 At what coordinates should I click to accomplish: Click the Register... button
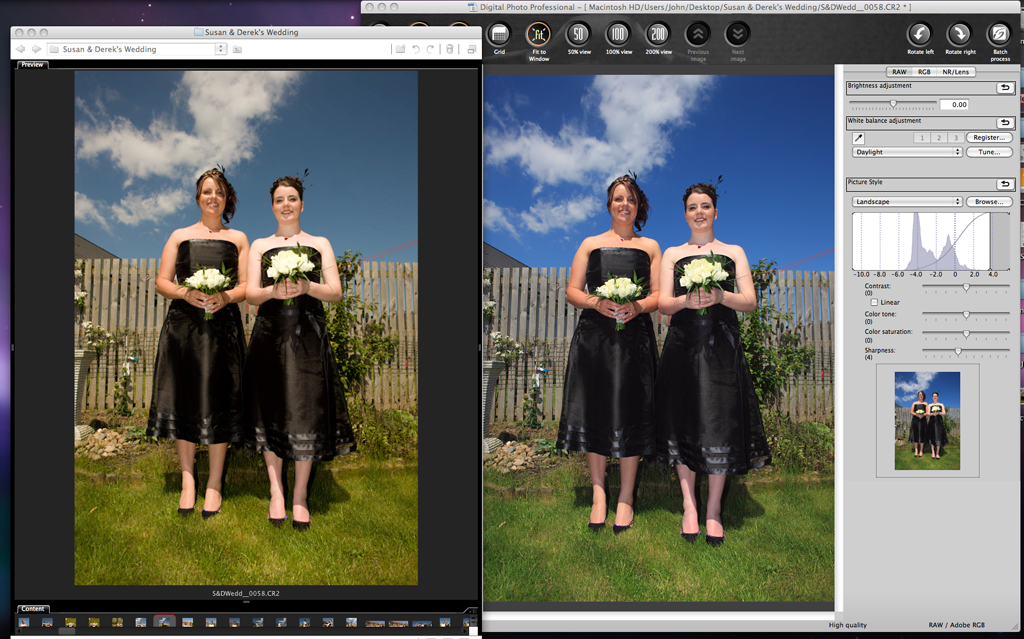(x=988, y=138)
